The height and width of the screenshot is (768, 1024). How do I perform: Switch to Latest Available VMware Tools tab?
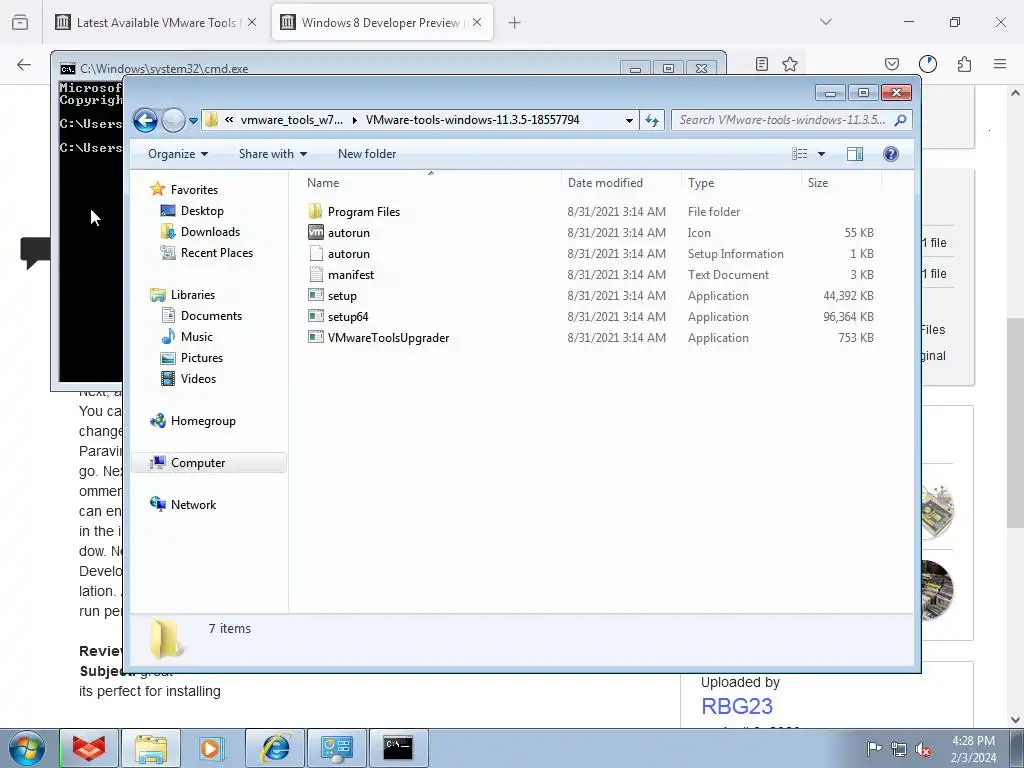pos(156,22)
